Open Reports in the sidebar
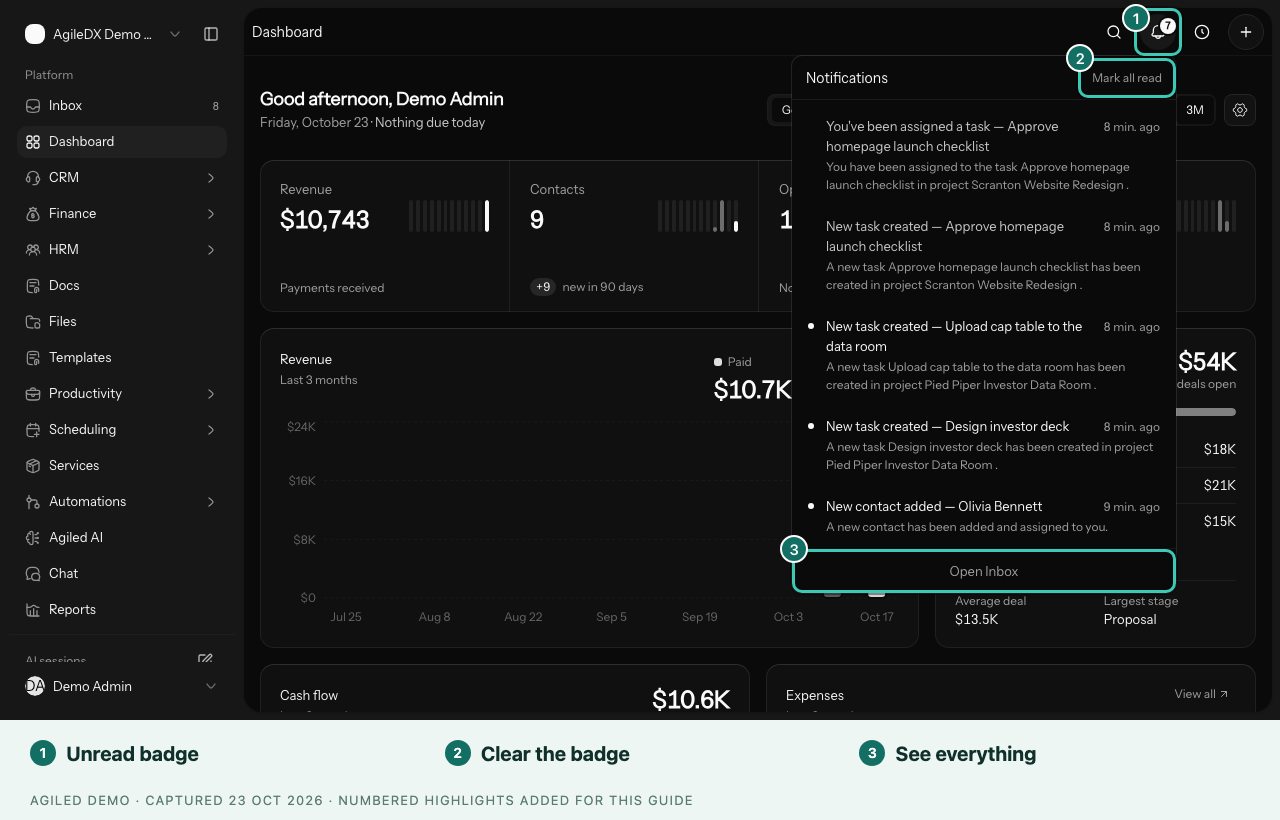 coord(122,610)
